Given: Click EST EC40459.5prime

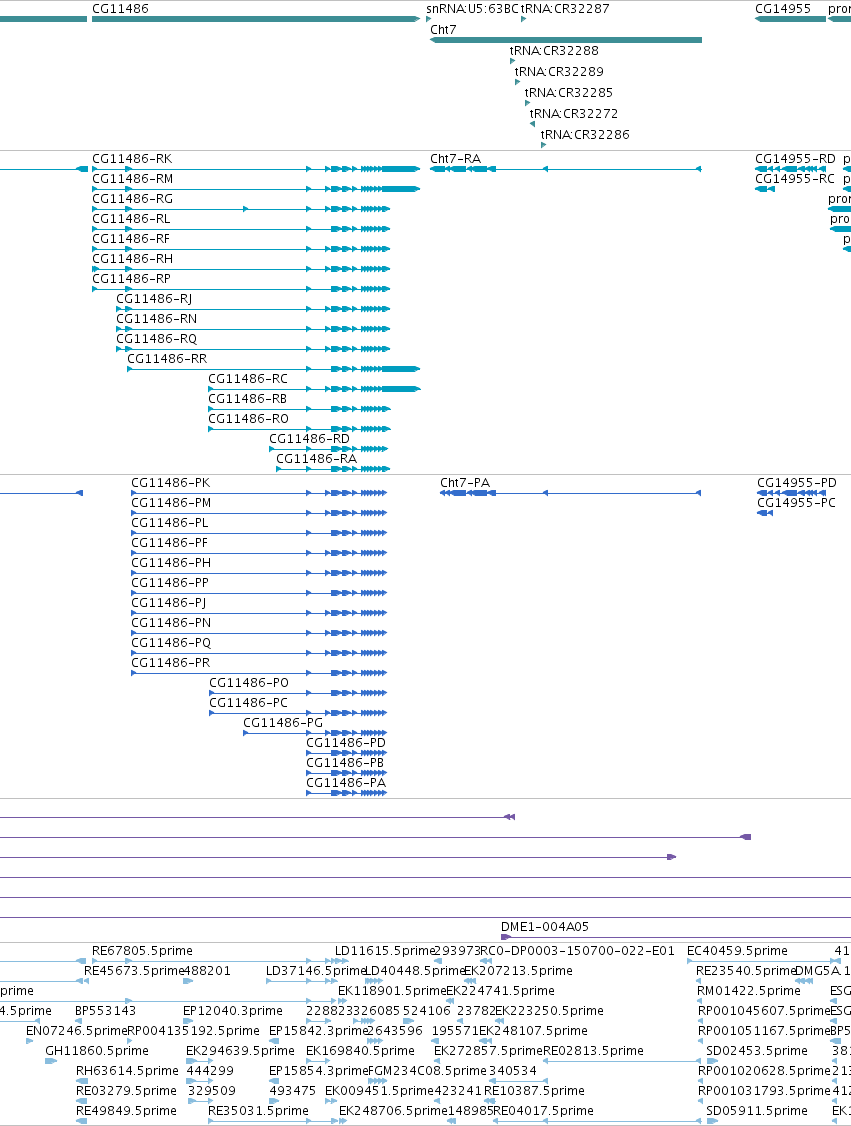Looking at the screenshot, I should click(x=737, y=951).
